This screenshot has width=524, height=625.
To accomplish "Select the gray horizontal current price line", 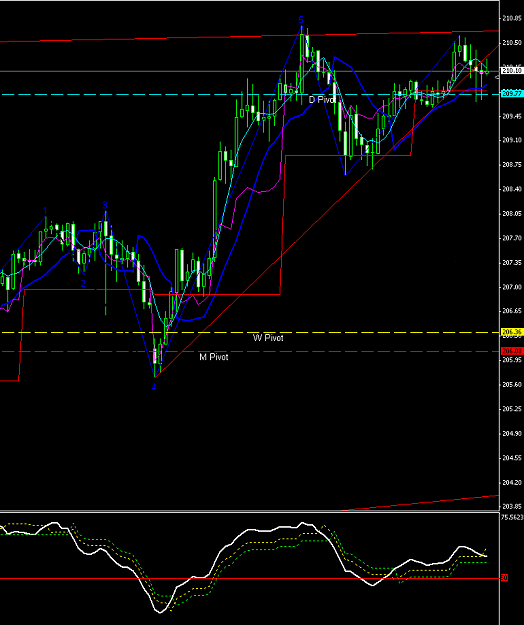I will 249,71.
